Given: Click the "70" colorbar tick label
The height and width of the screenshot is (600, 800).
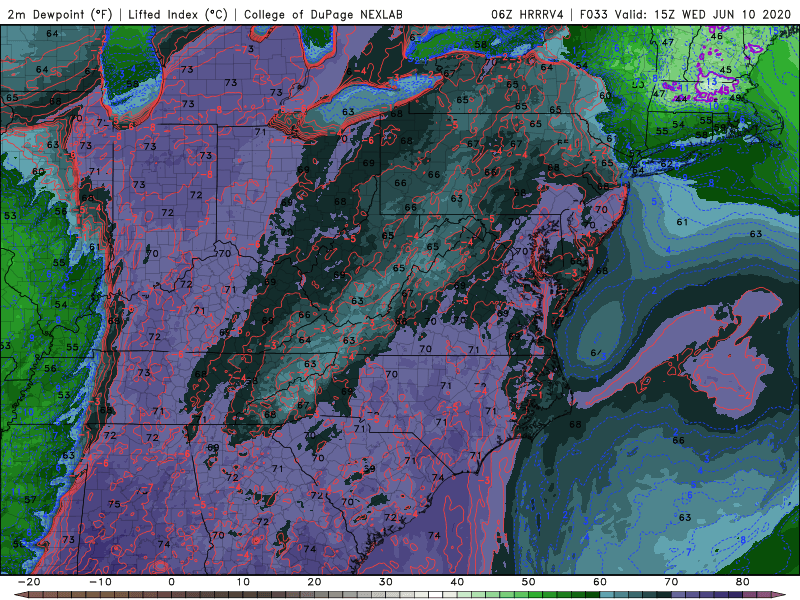Looking at the screenshot, I should point(671,582).
